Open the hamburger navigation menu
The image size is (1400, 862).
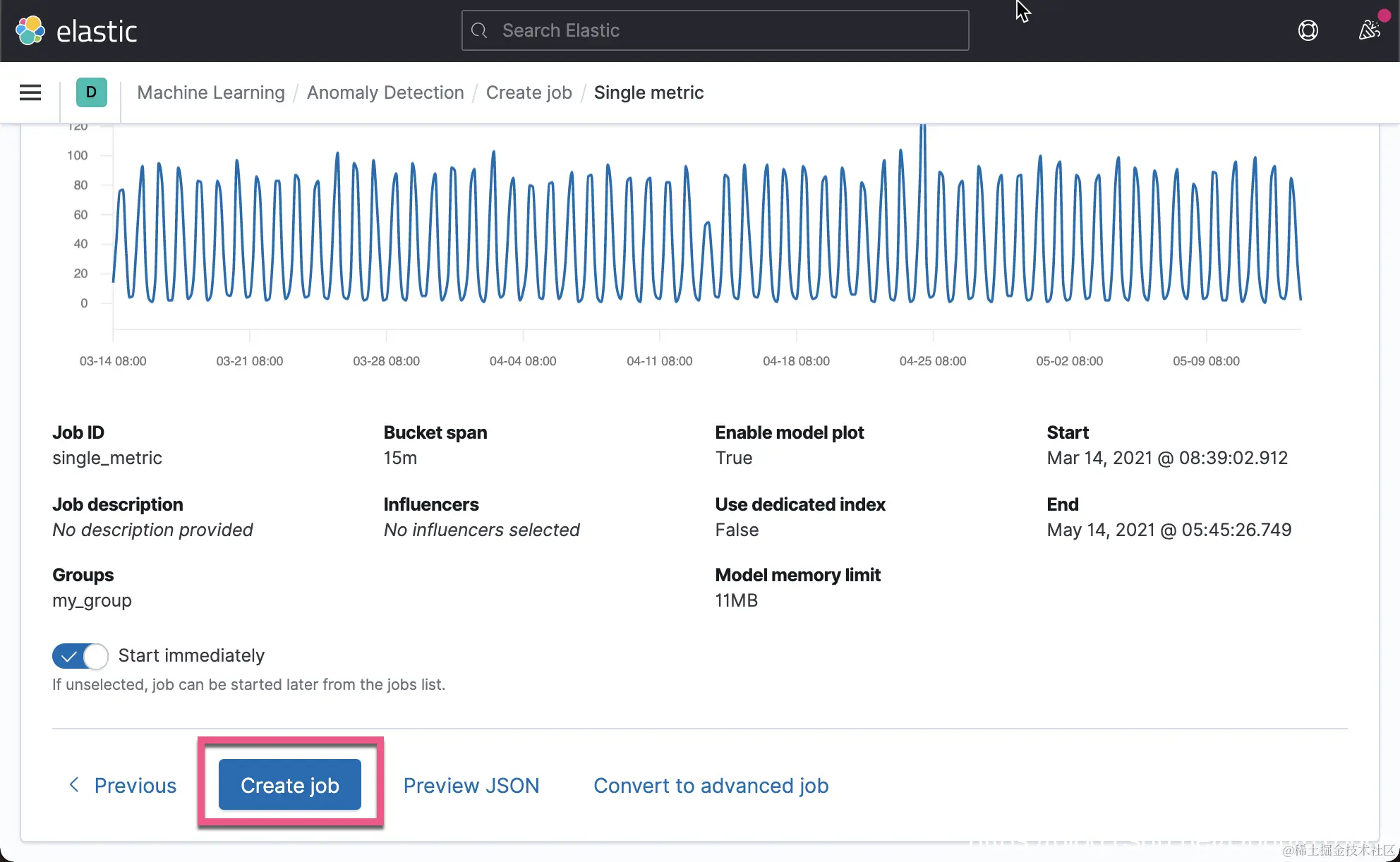point(30,92)
